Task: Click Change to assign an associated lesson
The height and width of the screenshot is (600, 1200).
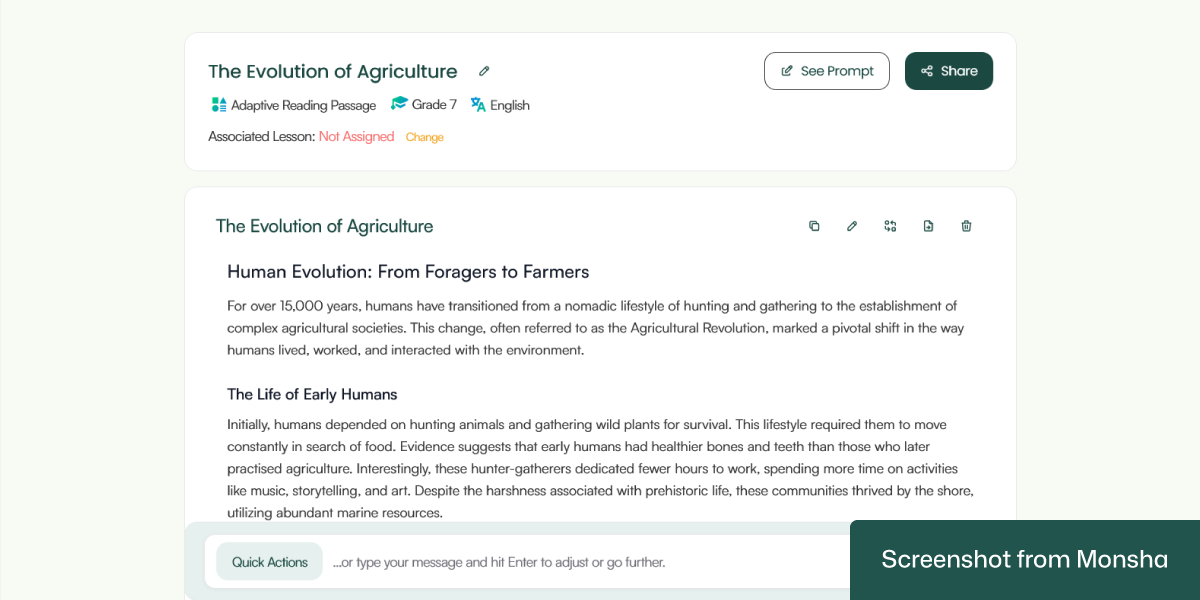Action: 425,137
